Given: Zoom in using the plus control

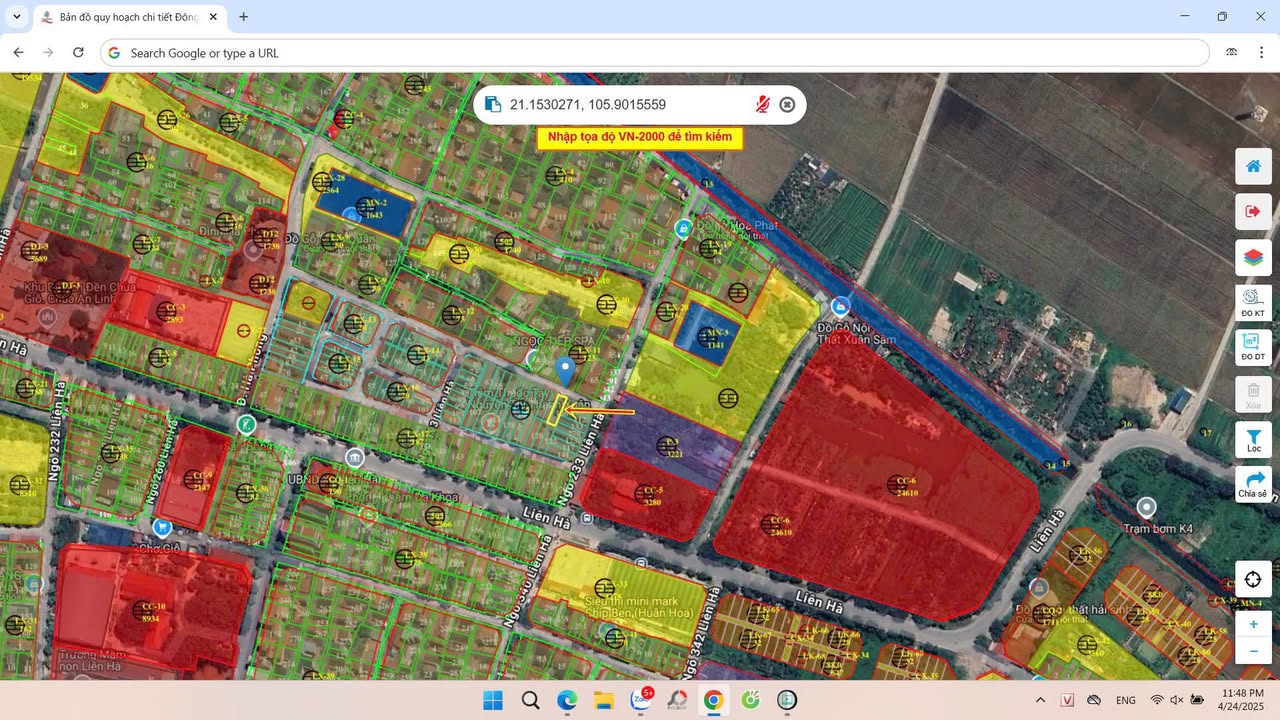Looking at the screenshot, I should point(1253,624).
